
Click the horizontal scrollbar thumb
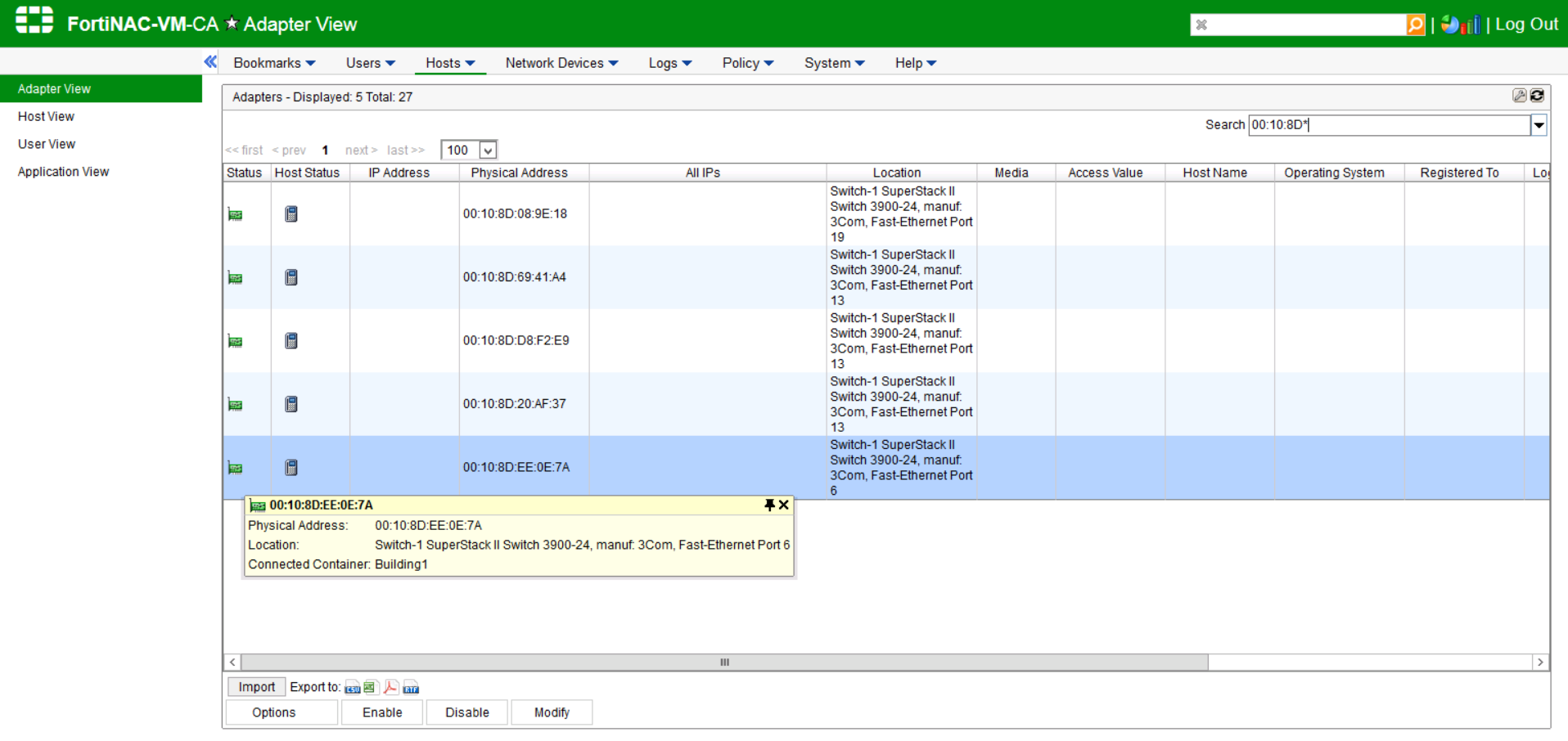pyautogui.click(x=724, y=662)
